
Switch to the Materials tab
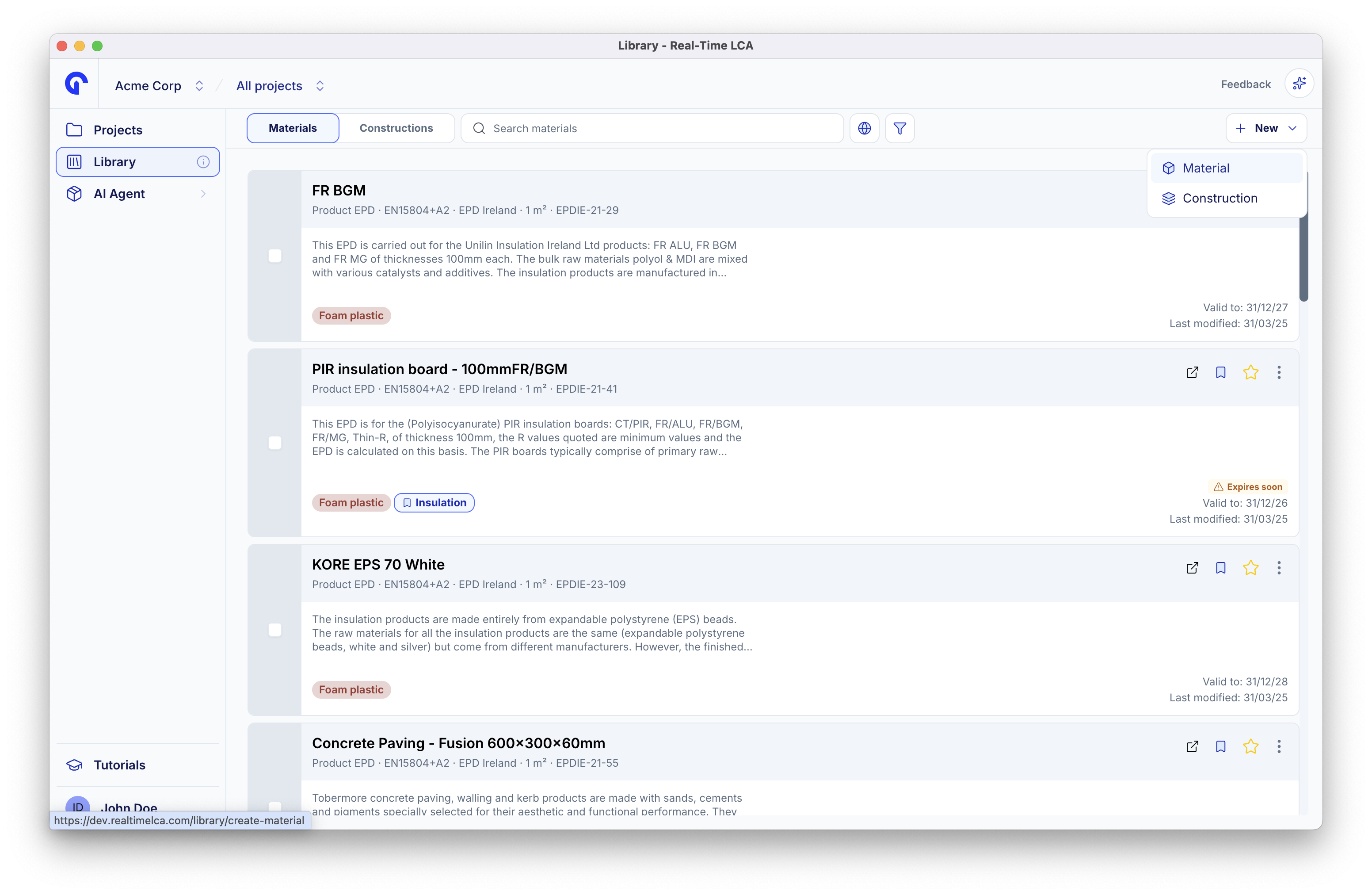[x=293, y=128]
